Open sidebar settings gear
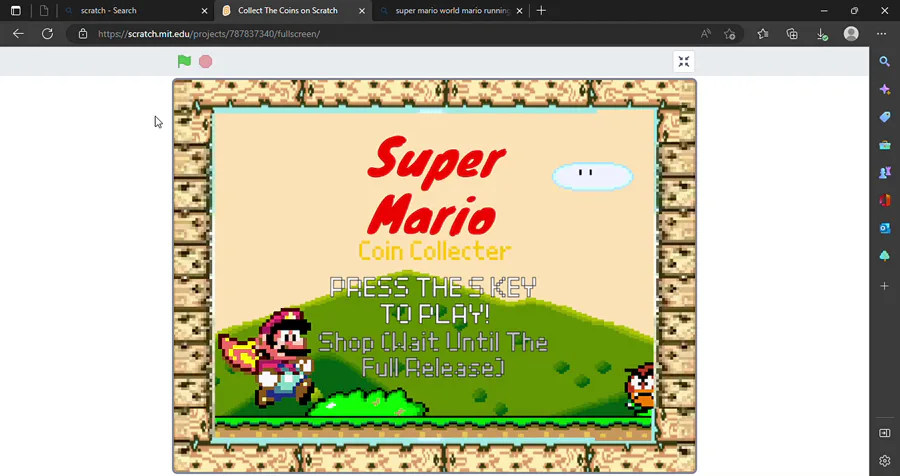The image size is (900, 476). coord(885,460)
